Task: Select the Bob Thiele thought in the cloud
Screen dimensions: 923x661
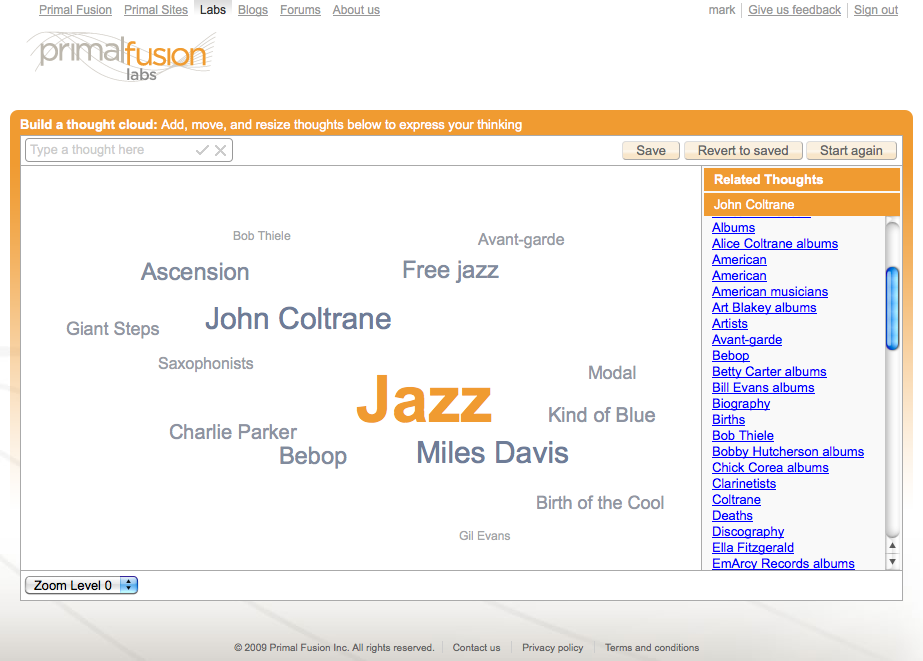Action: point(261,236)
